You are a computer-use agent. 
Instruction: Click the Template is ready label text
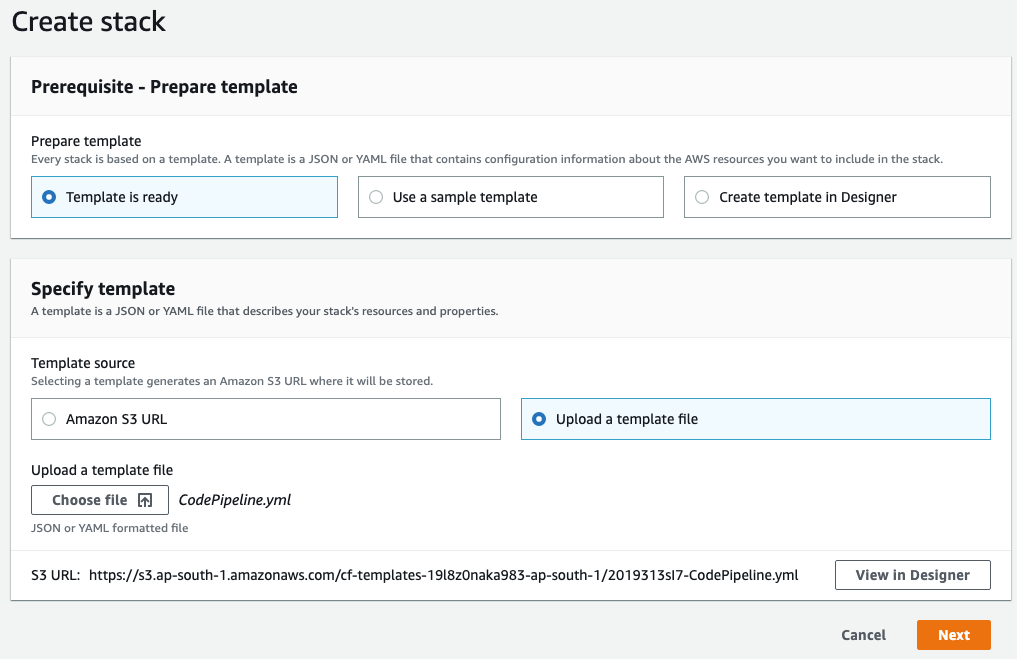(x=122, y=197)
